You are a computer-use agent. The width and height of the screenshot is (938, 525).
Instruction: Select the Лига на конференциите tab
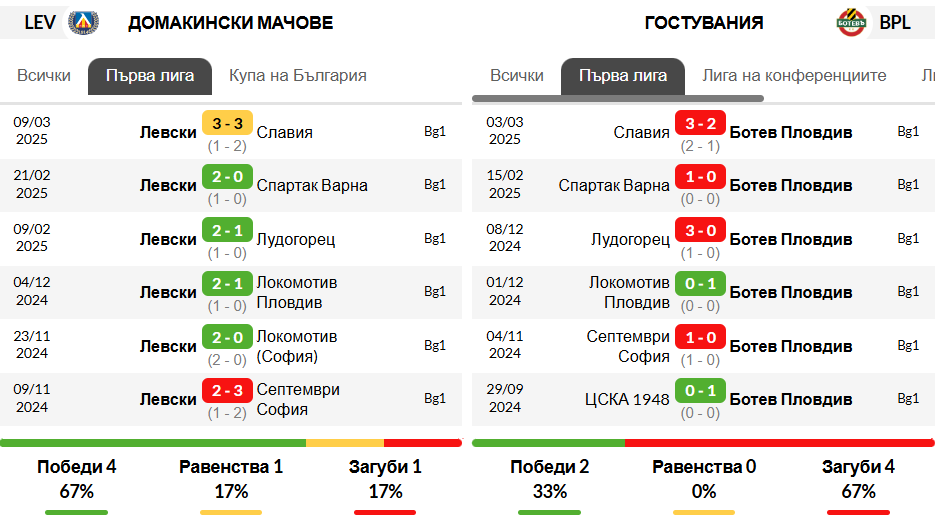coord(794,76)
